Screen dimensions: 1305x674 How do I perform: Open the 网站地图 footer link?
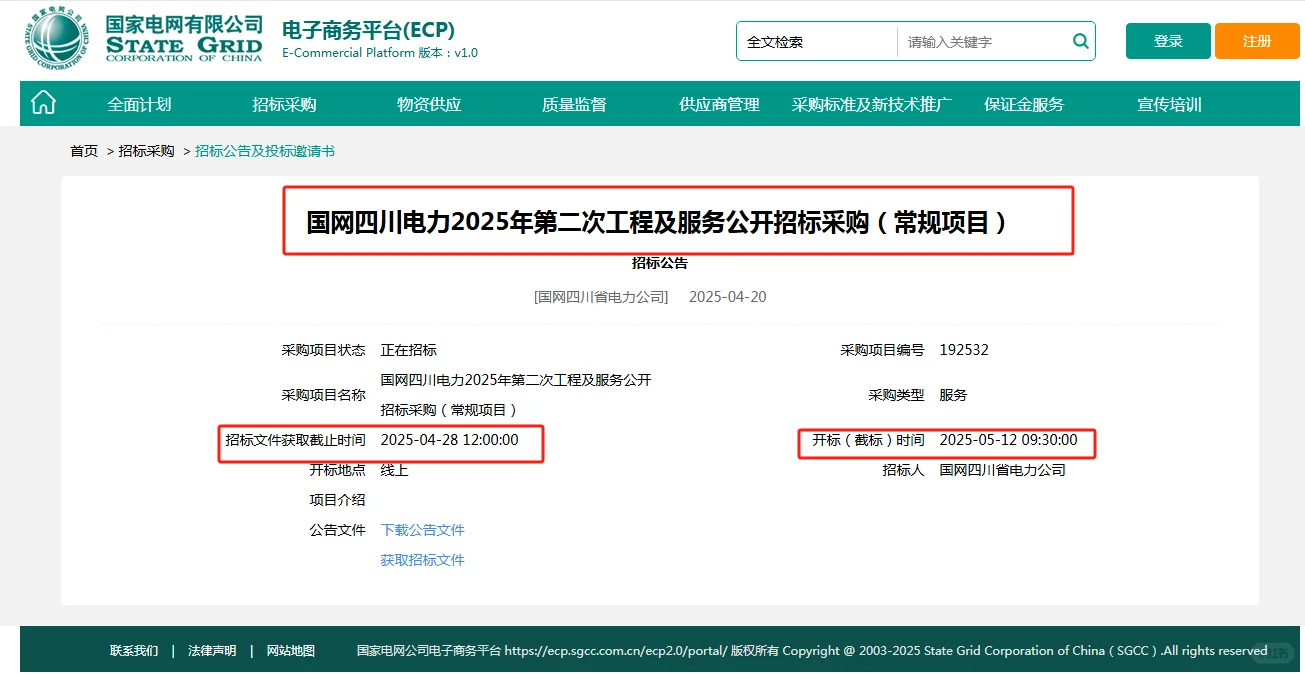(x=290, y=650)
